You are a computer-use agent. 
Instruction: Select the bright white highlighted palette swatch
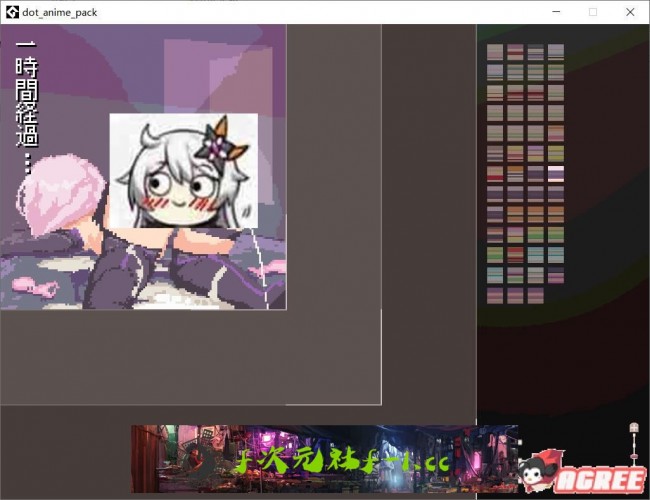click(556, 173)
